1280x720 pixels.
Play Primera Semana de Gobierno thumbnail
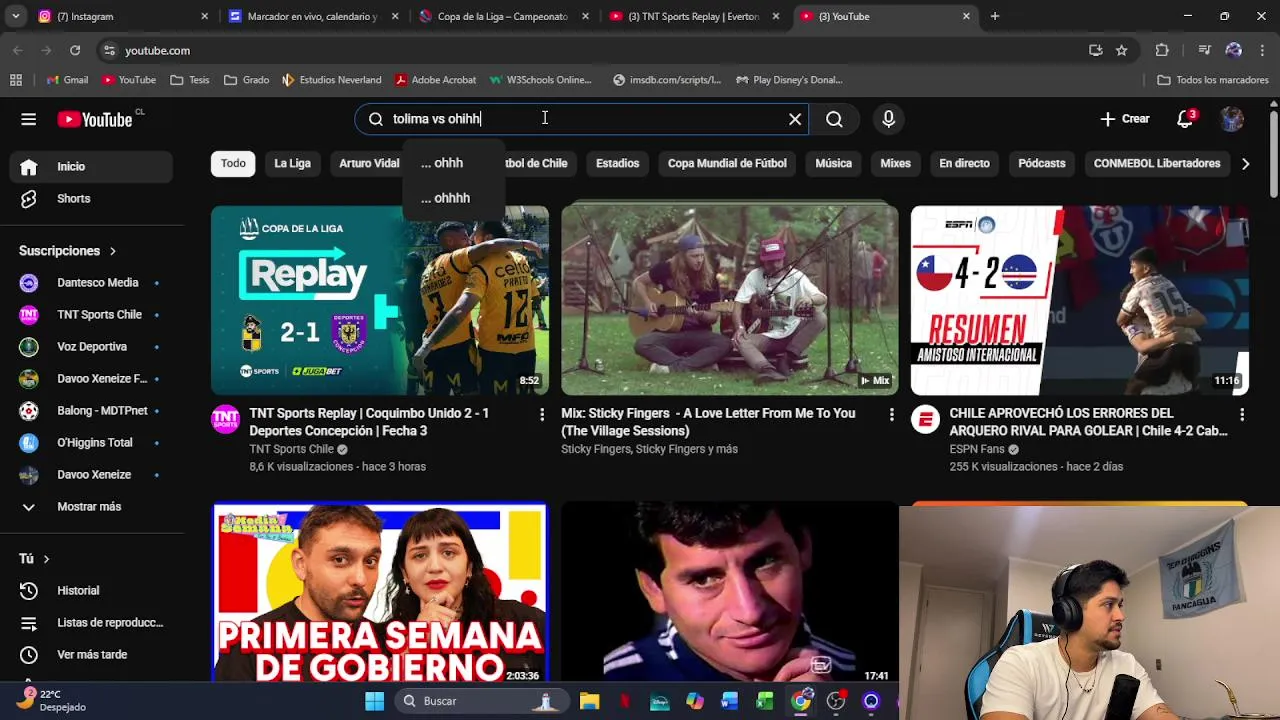[380, 592]
